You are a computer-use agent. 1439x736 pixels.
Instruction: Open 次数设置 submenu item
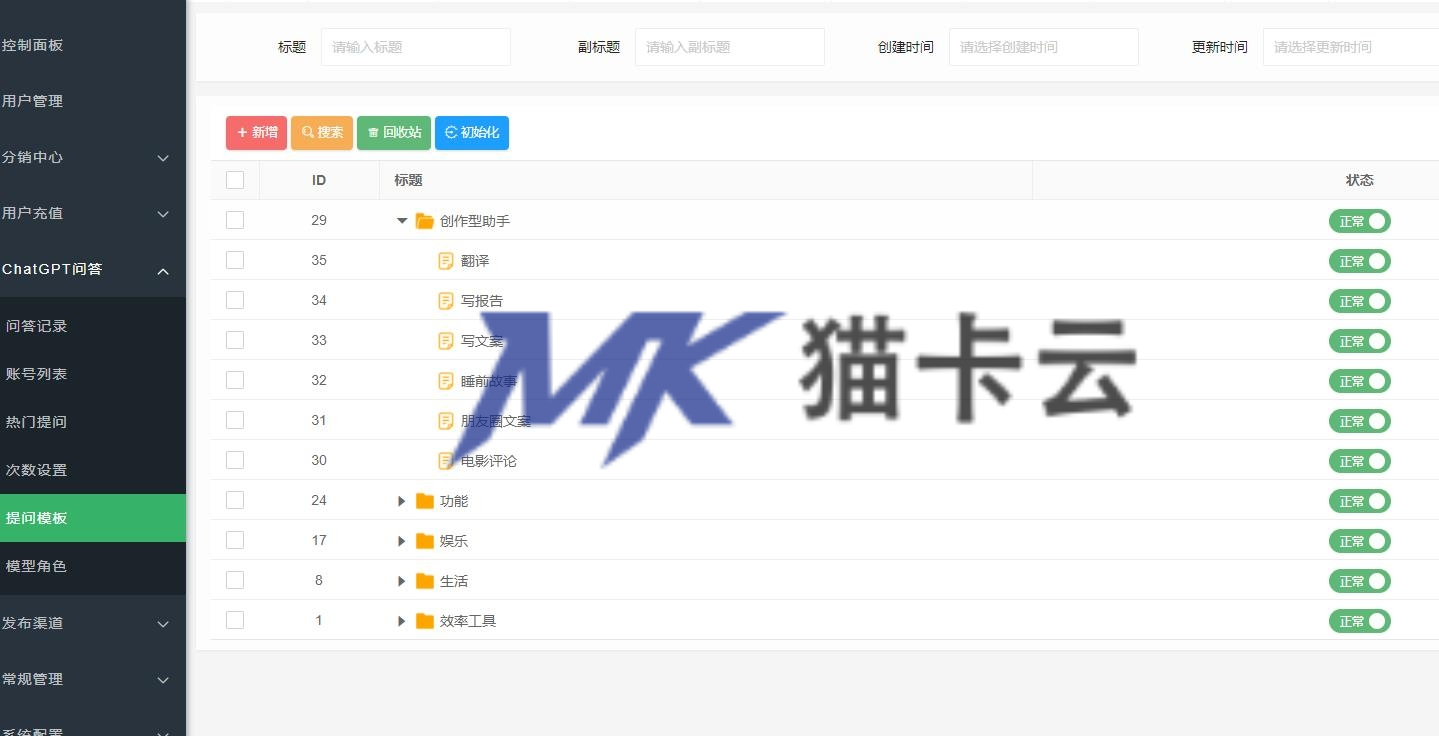[x=93, y=470]
